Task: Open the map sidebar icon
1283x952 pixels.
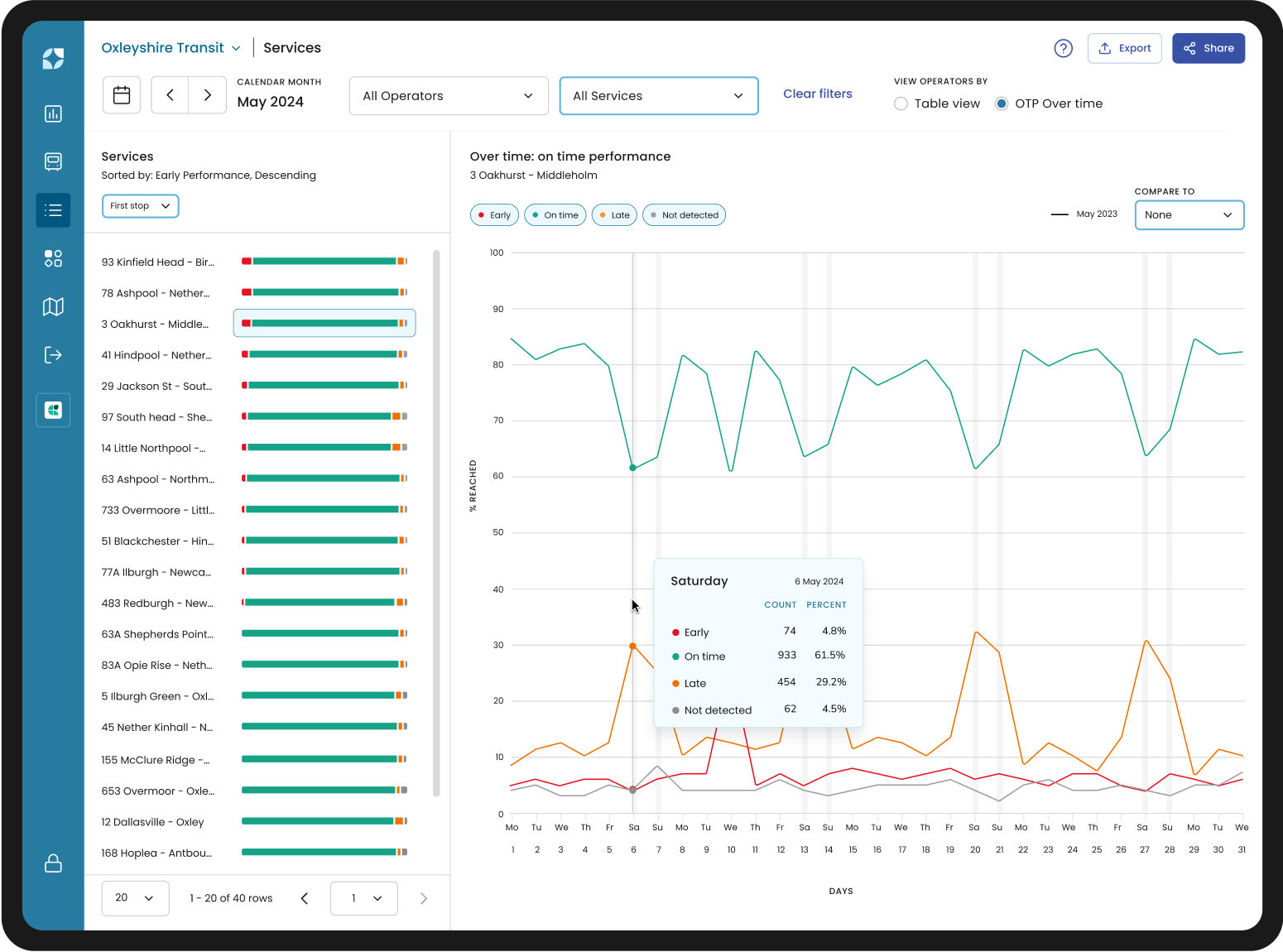Action: point(53,307)
